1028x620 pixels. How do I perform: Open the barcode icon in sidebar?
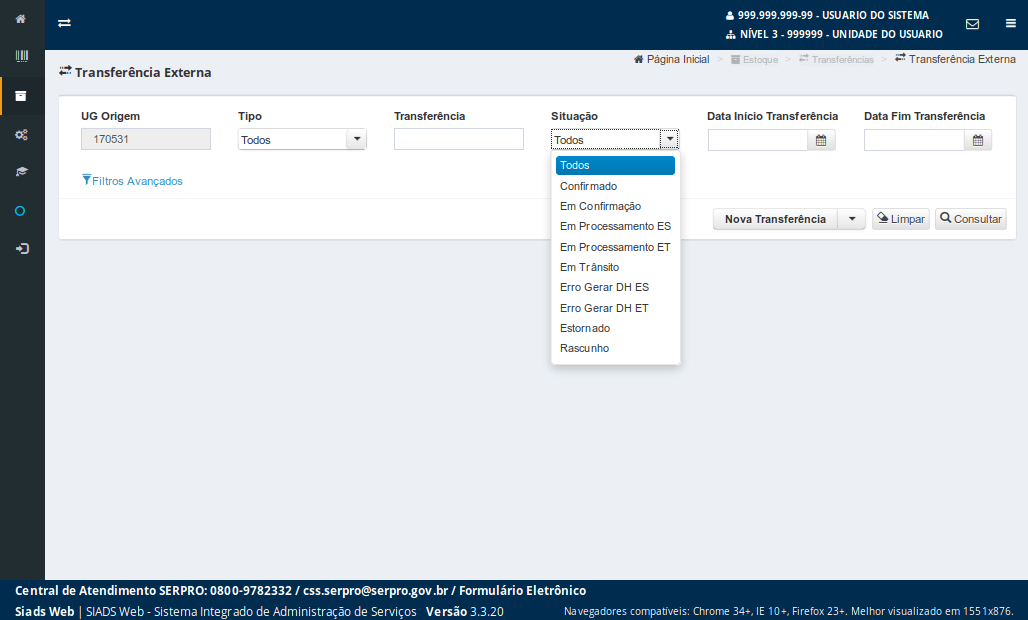pyautogui.click(x=22, y=56)
